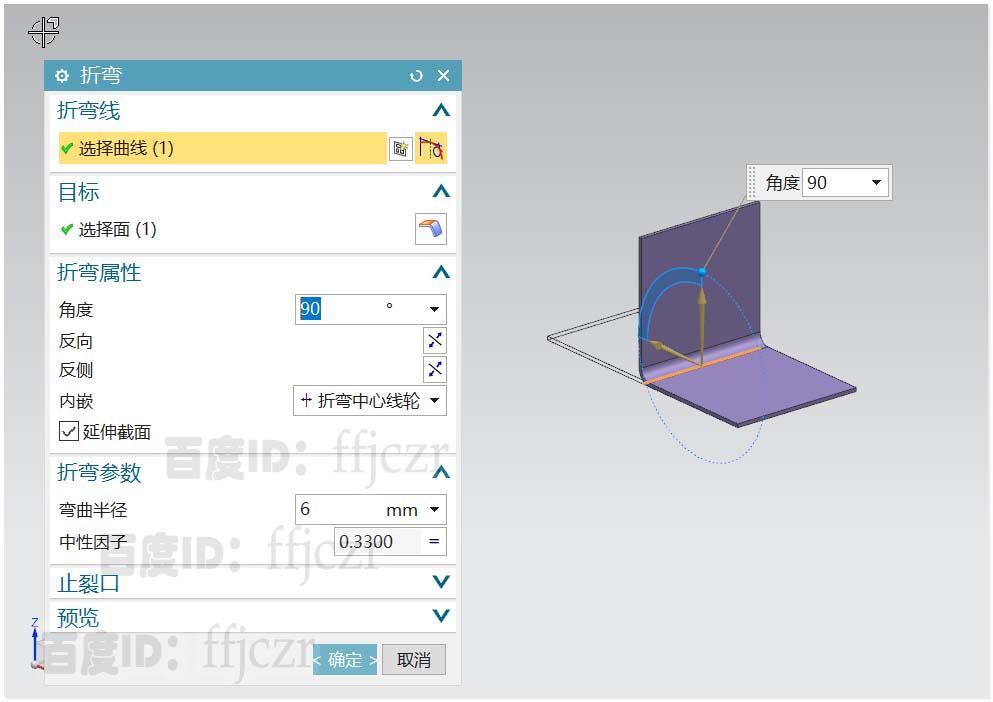Click the 确定 button
This screenshot has width=993, height=702.
345,660
